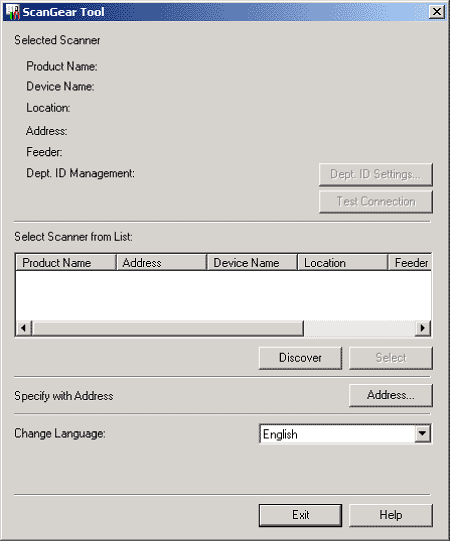Open Help

[x=391, y=515]
